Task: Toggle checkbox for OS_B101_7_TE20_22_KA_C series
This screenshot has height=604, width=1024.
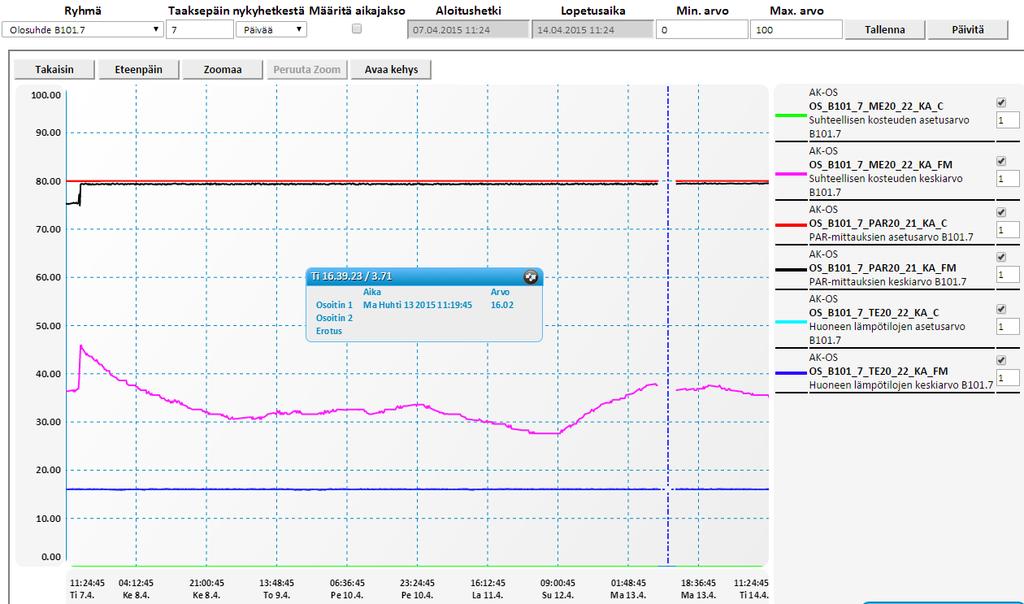Action: click(1001, 309)
